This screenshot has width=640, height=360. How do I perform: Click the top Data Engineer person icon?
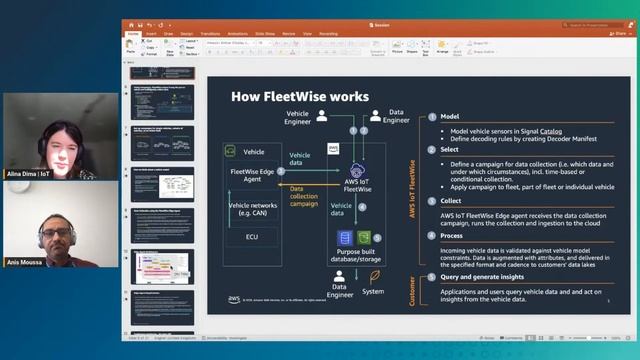coord(375,116)
